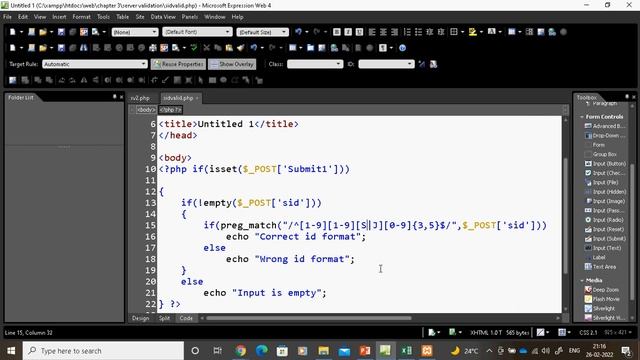
Task: Open the File menu
Action: click(7, 17)
